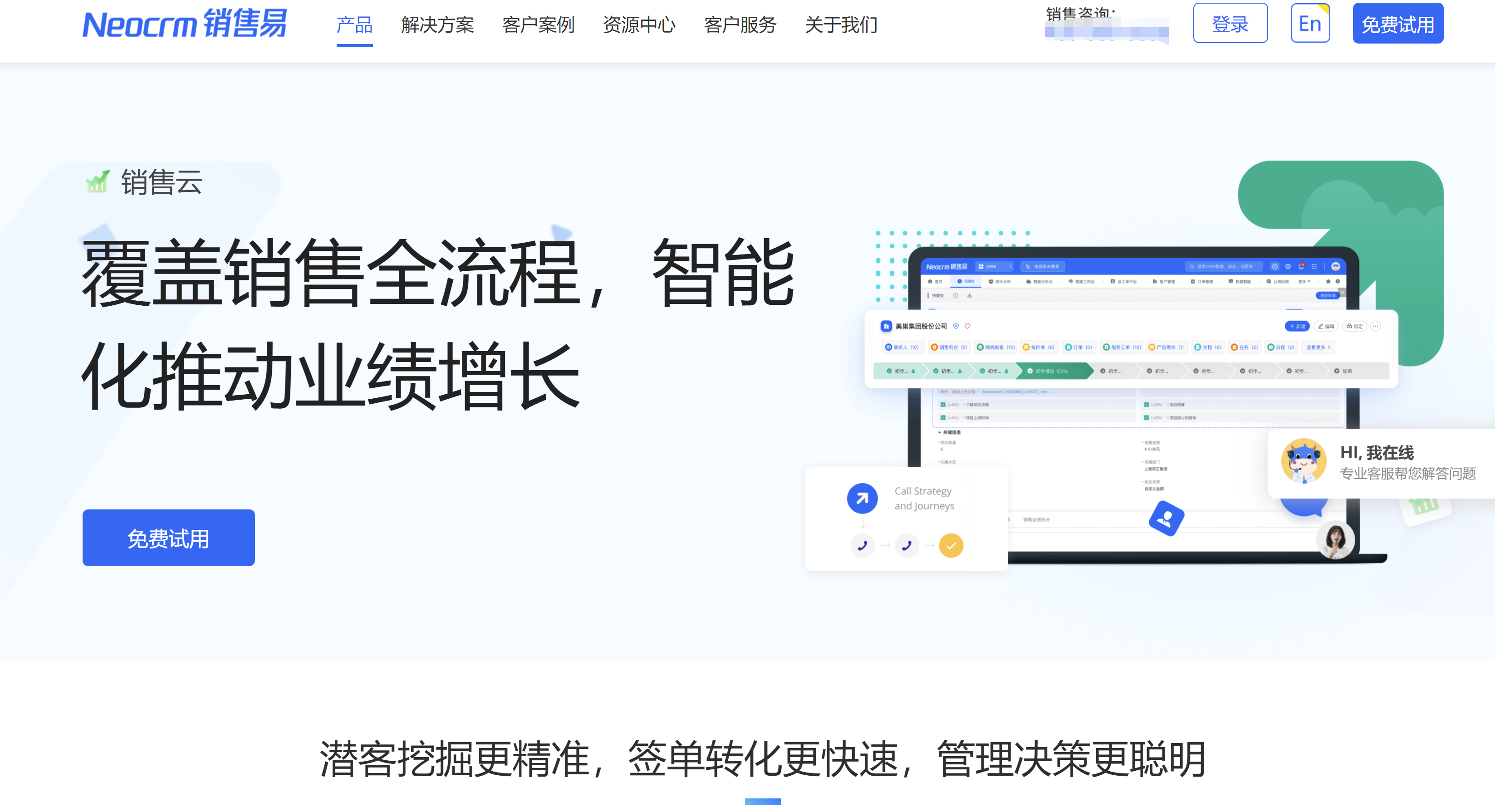Toggle the 了解项目决策 checkbox in screenshot

point(943,405)
